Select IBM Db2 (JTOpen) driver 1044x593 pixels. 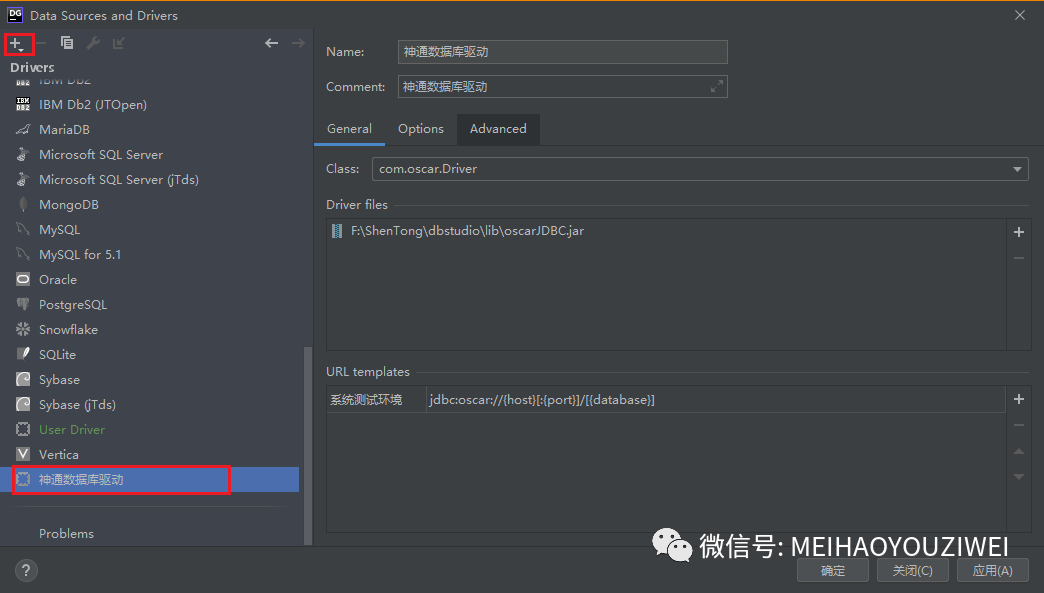[150, 104]
